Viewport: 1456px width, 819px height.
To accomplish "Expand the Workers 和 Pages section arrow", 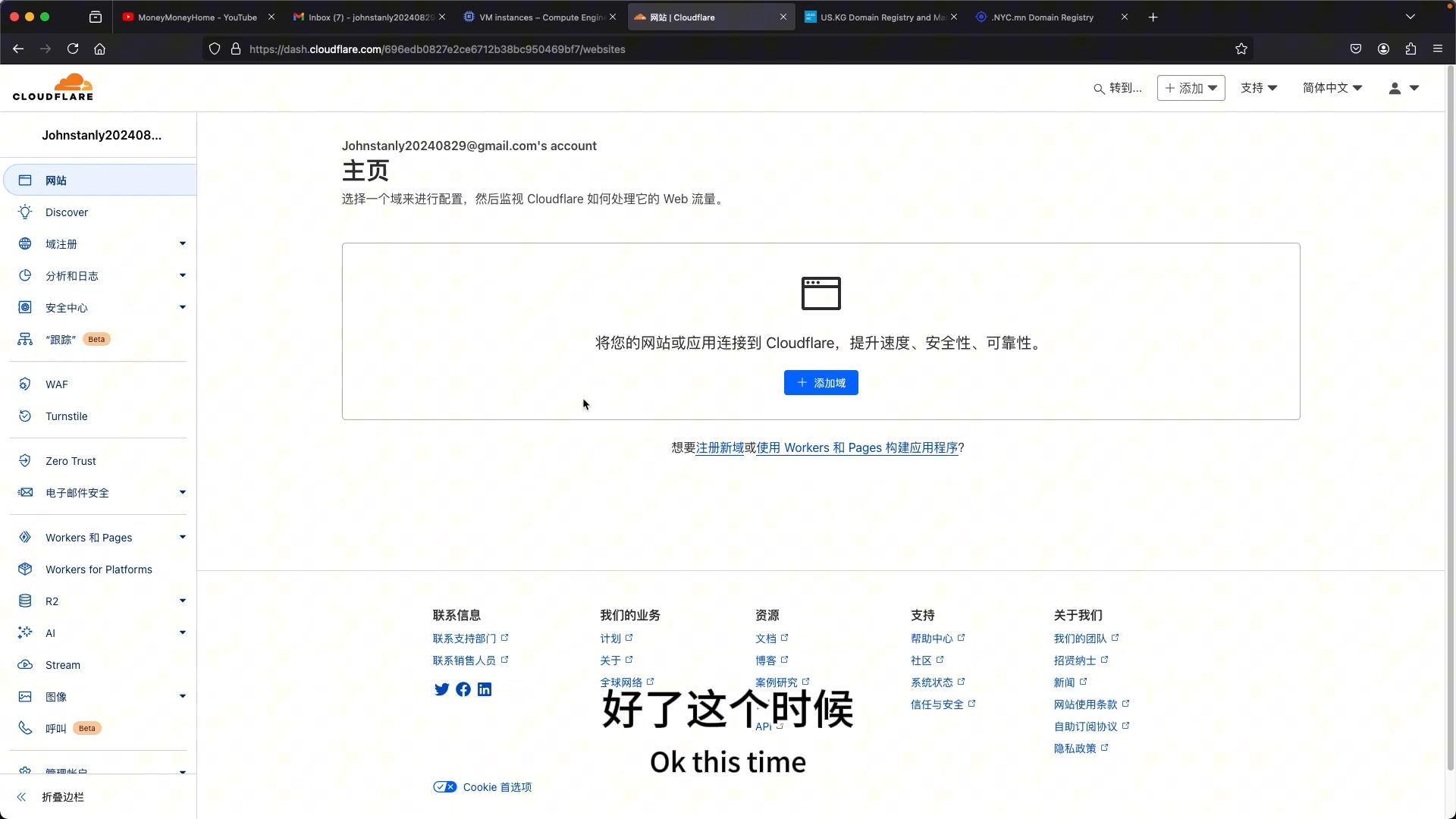I will [x=183, y=537].
